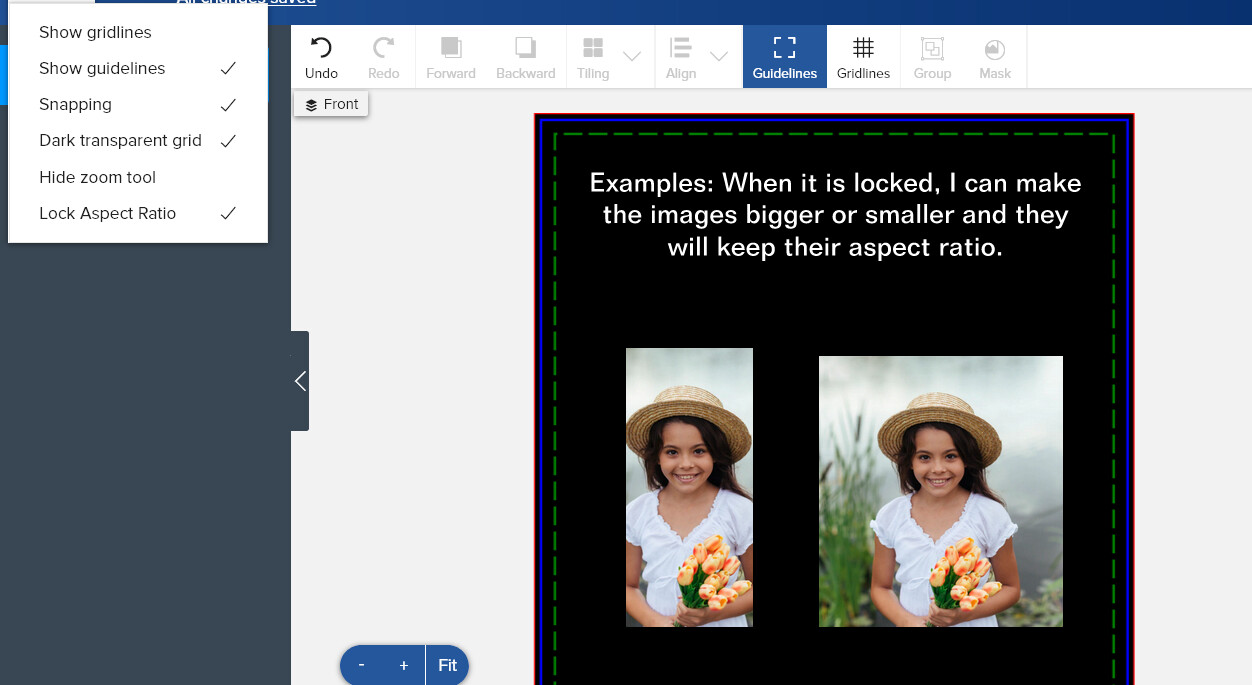
Task: Click the Fit zoom button
Action: pos(447,665)
